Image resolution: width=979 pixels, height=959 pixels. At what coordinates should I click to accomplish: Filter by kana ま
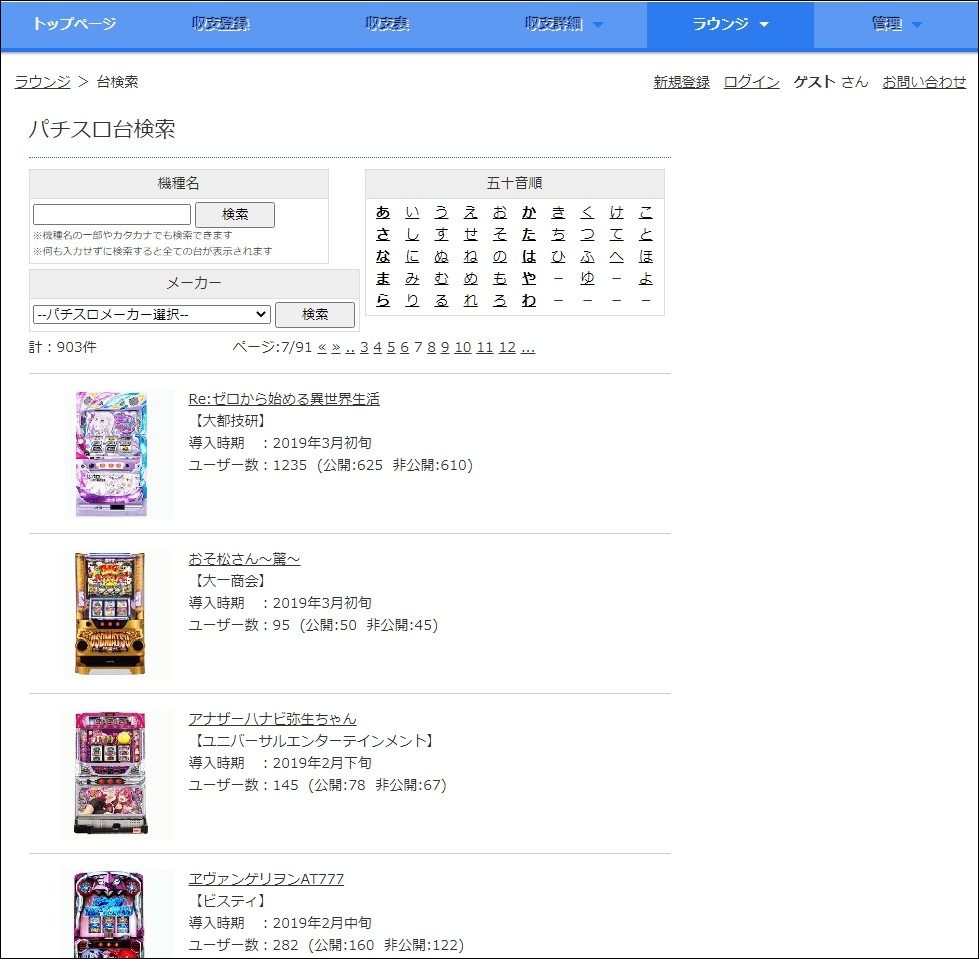[x=383, y=278]
